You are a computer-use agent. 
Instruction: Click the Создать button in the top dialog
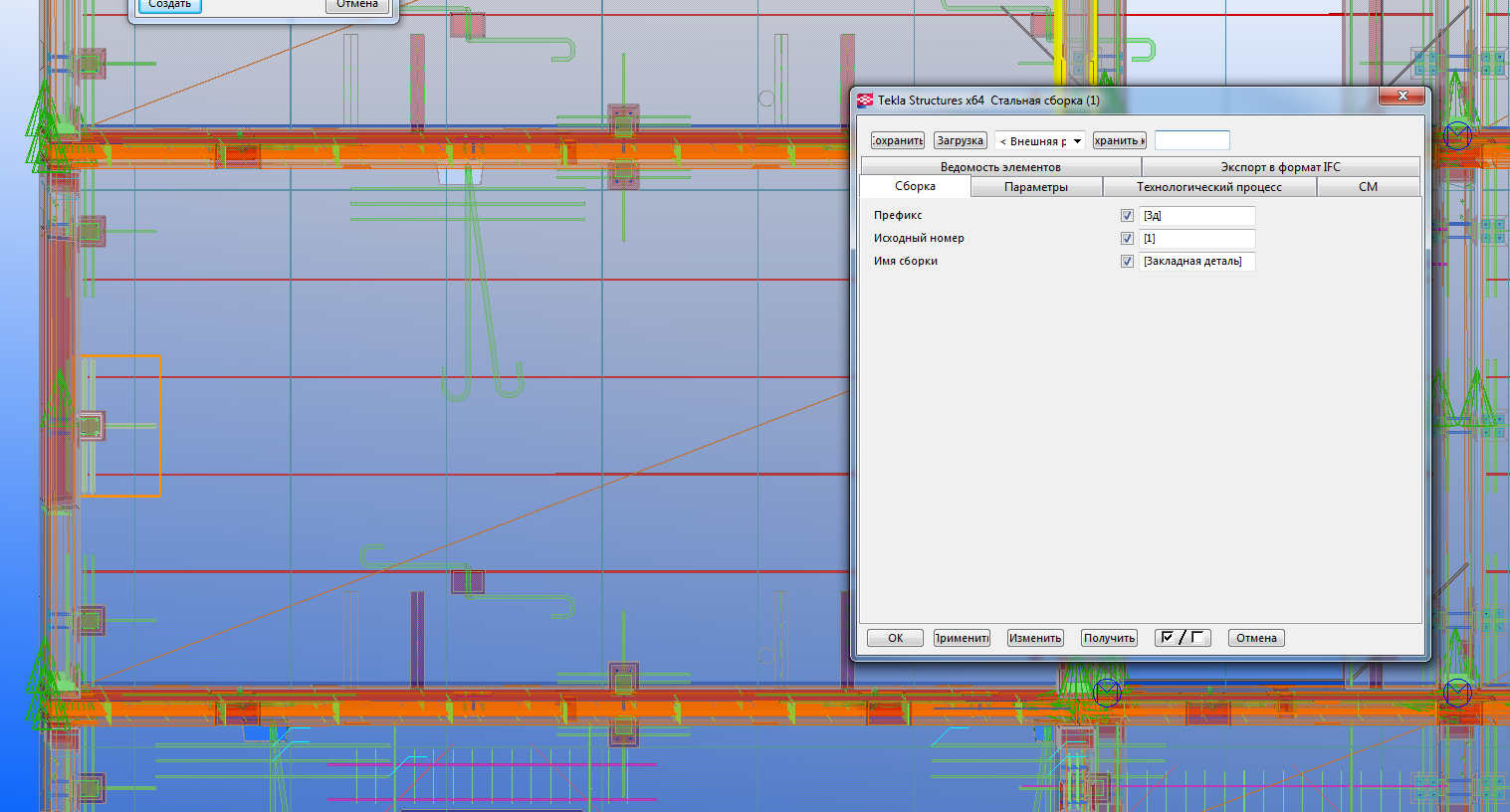tap(169, 5)
